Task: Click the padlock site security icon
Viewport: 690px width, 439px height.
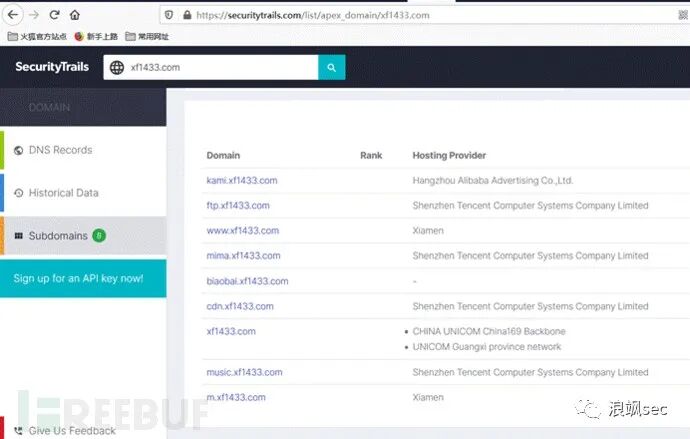Action: tap(187, 15)
